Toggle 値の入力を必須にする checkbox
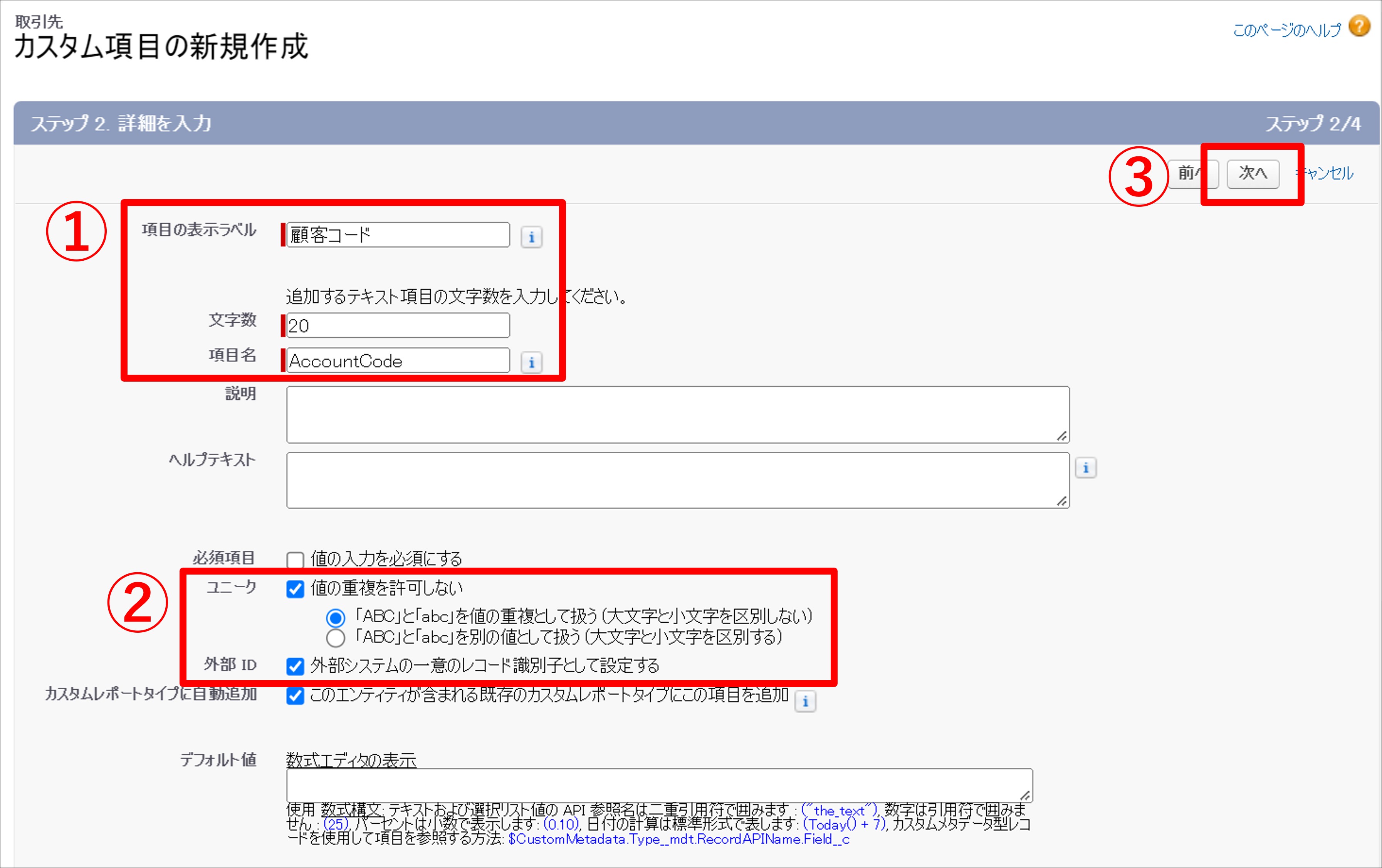Screen dimensions: 1382x868 tap(295, 560)
